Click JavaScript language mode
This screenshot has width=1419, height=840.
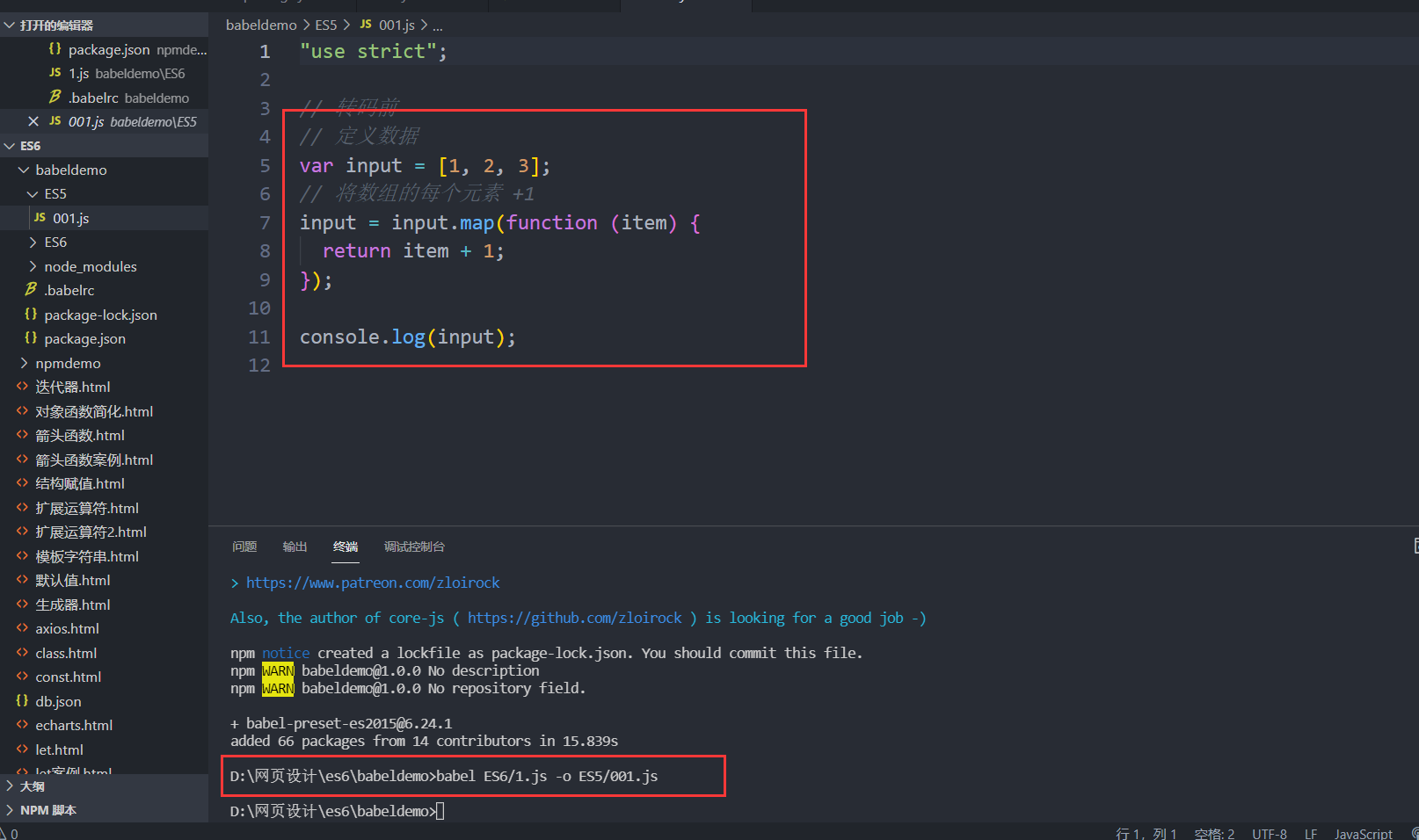tap(1364, 833)
